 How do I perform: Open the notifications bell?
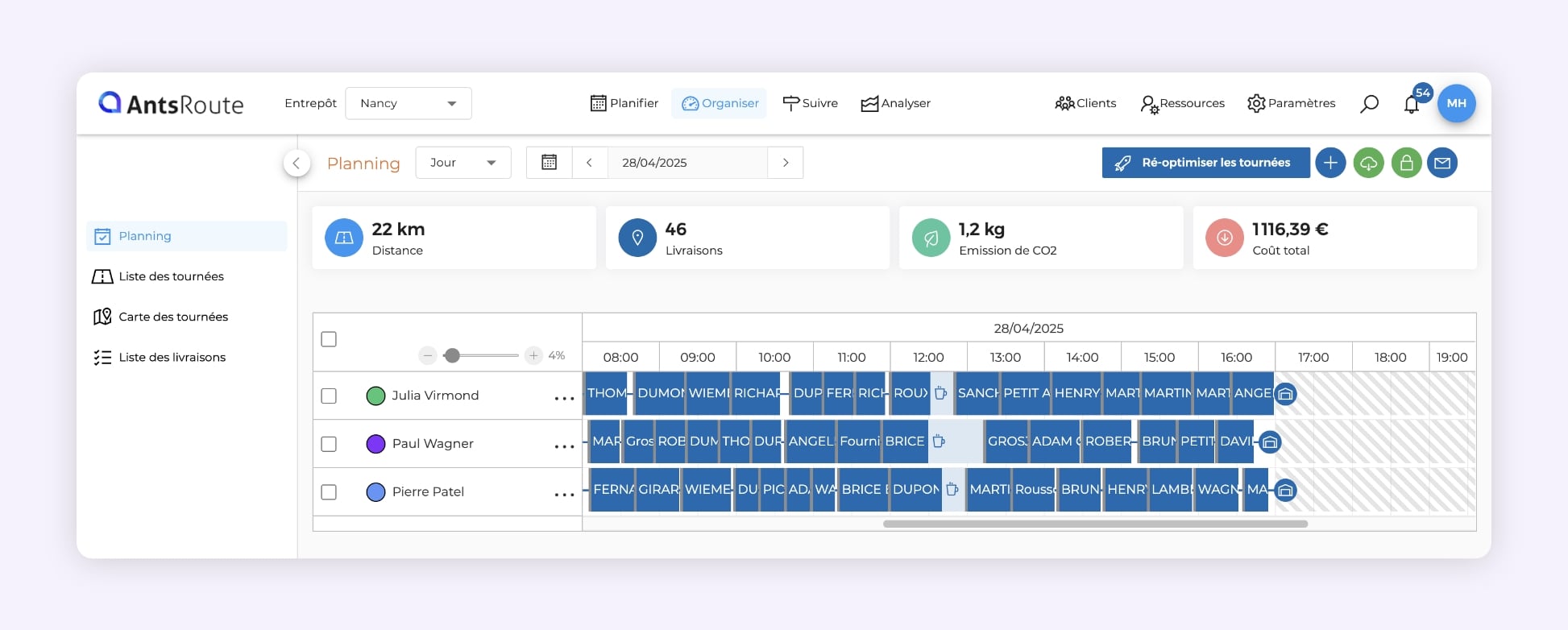pos(1411,105)
